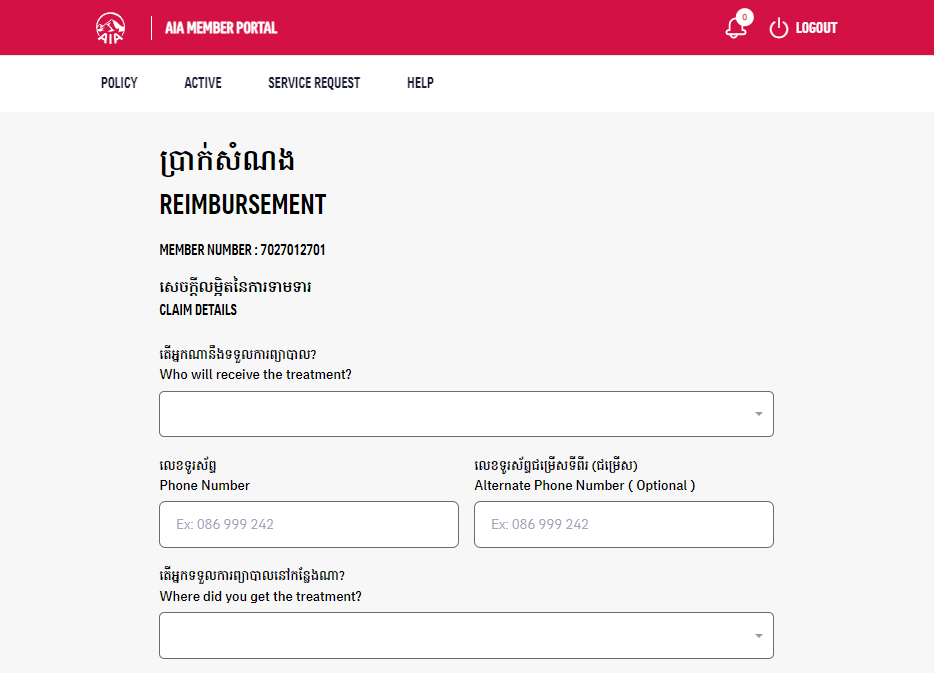
Task: Open the notification bell icon
Action: (x=736, y=29)
